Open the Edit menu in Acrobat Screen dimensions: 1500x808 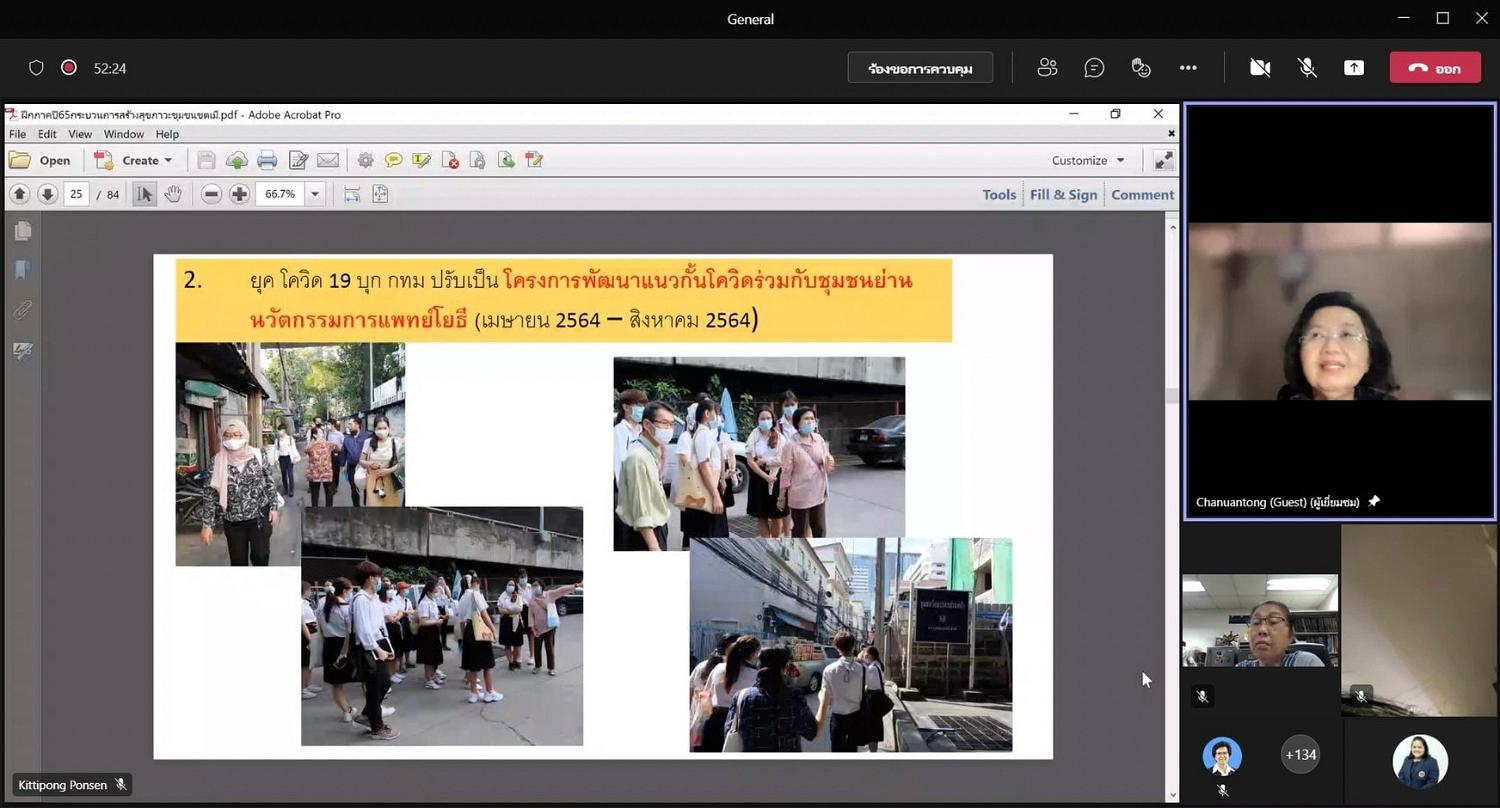pos(47,134)
